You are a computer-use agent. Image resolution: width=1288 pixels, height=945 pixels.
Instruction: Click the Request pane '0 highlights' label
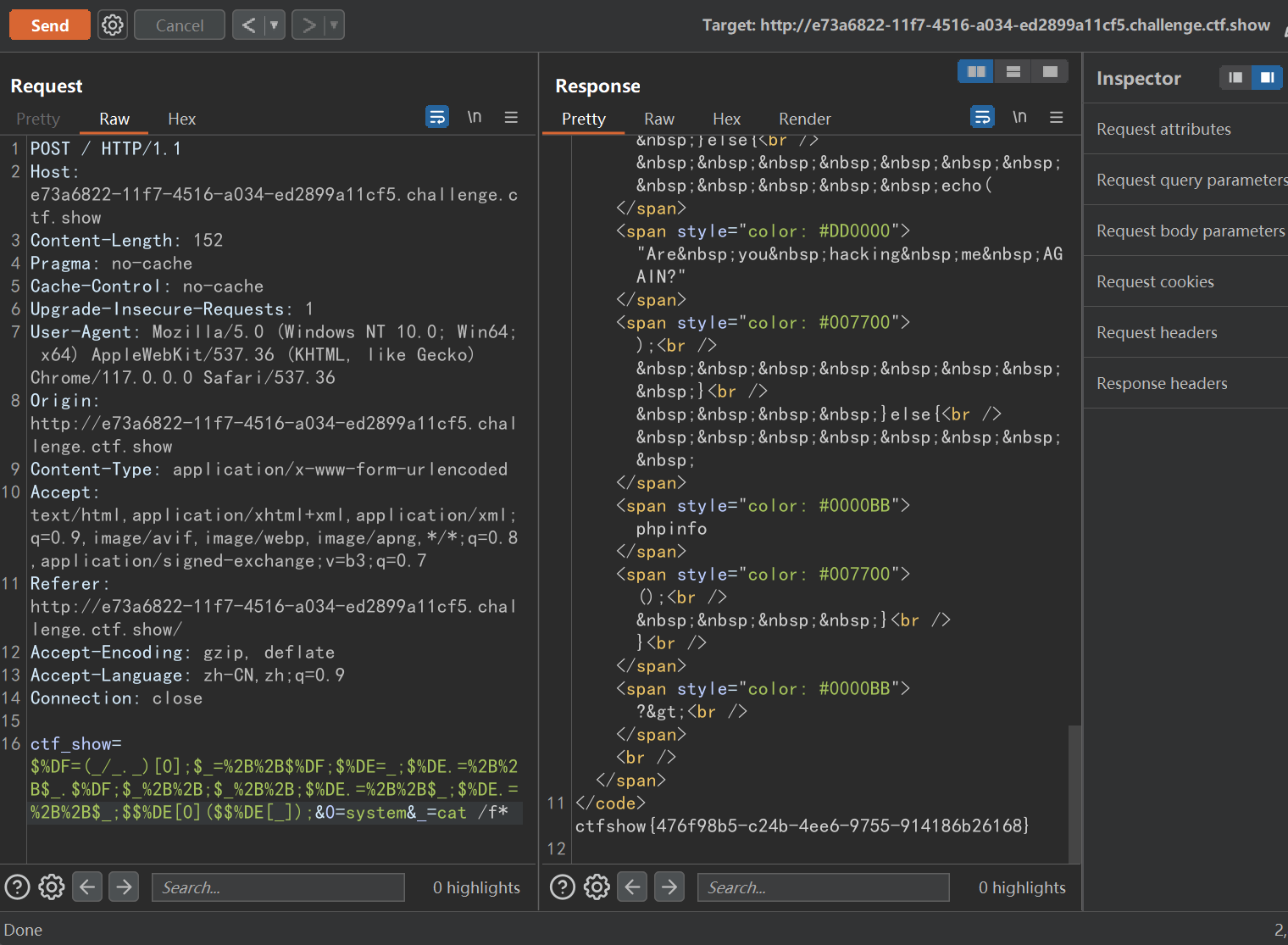(x=476, y=887)
